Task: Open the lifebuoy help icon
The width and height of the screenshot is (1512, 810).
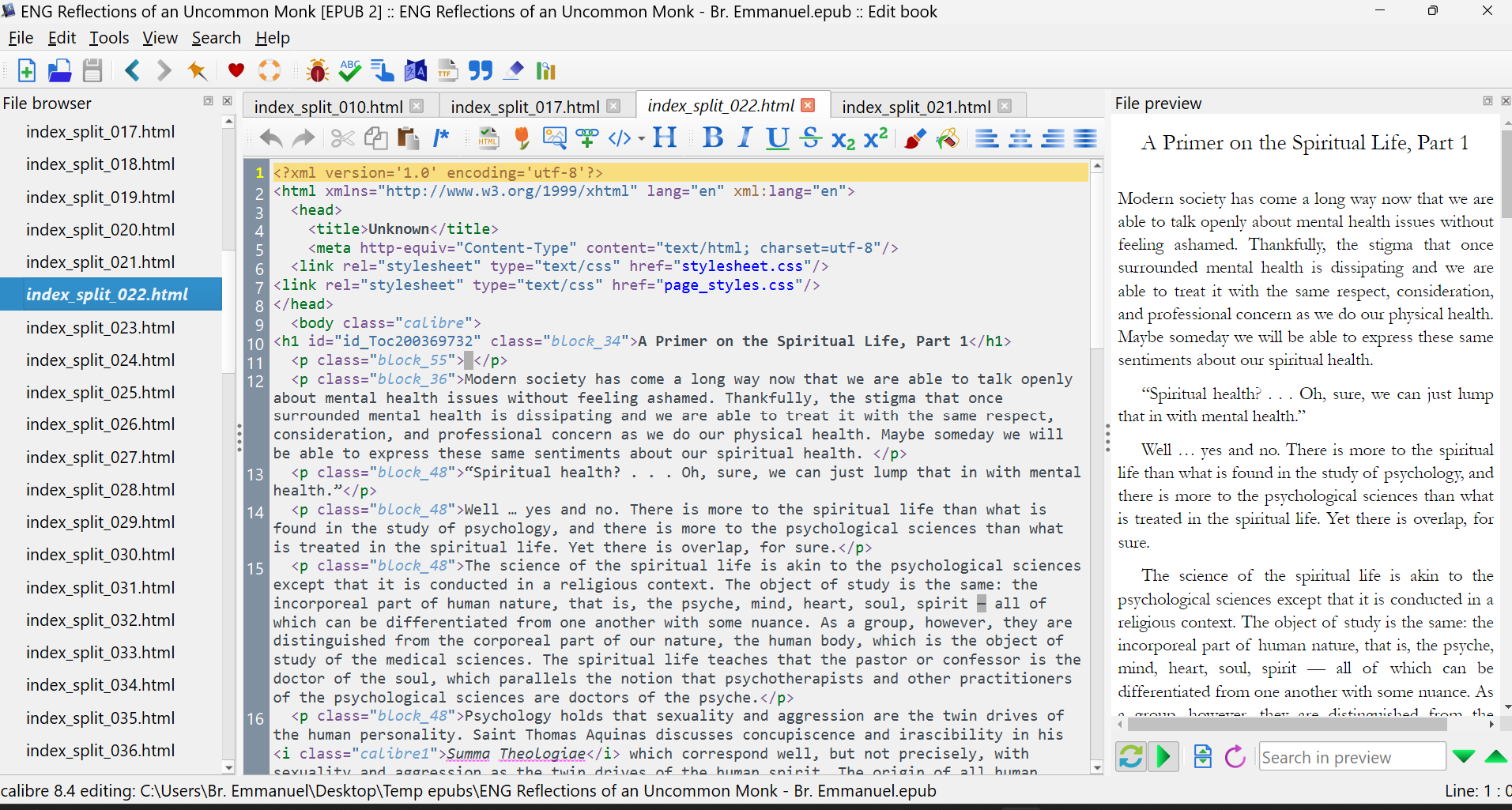Action: click(x=270, y=70)
